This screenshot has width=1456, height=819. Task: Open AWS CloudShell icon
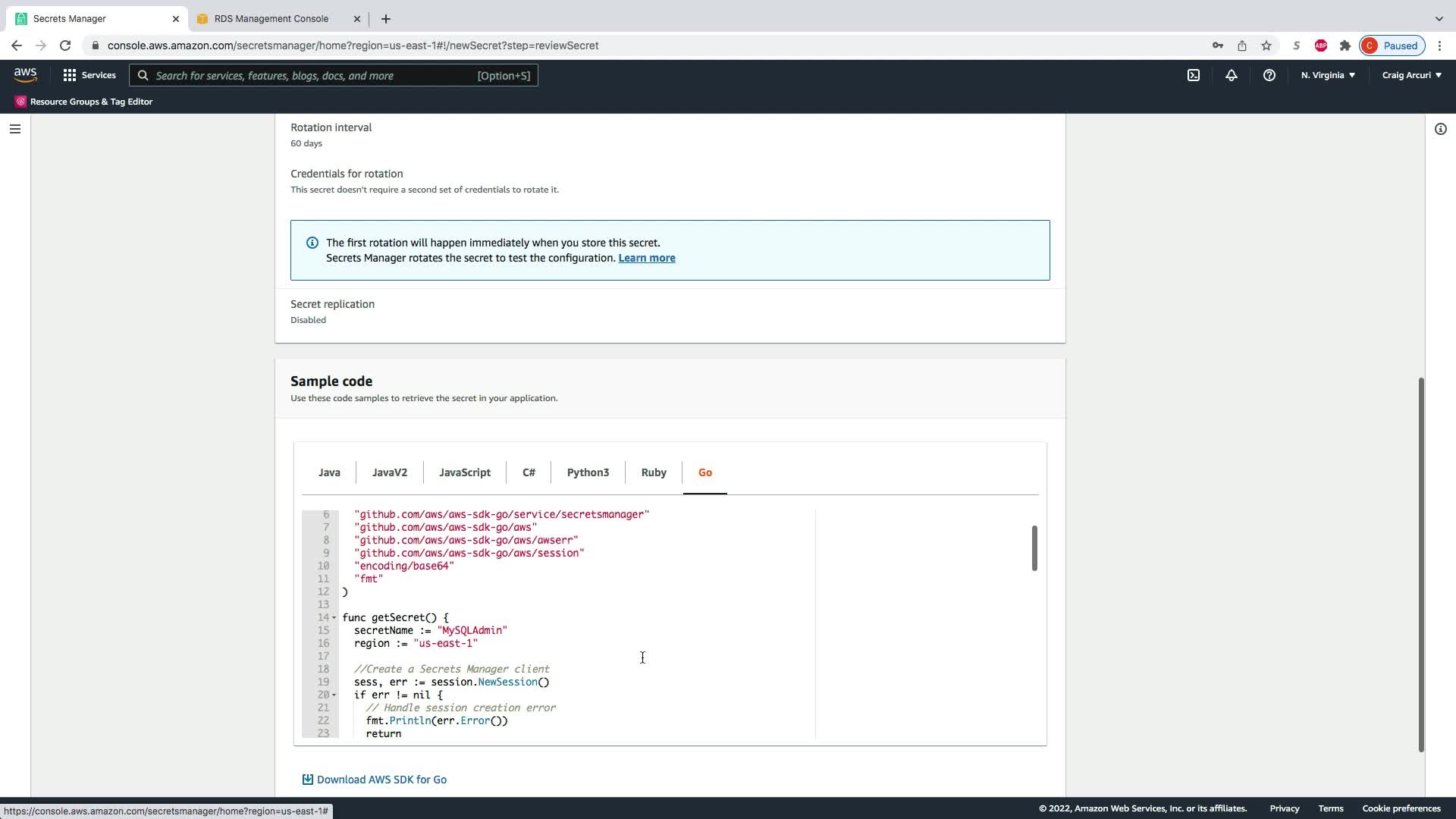coord(1194,75)
